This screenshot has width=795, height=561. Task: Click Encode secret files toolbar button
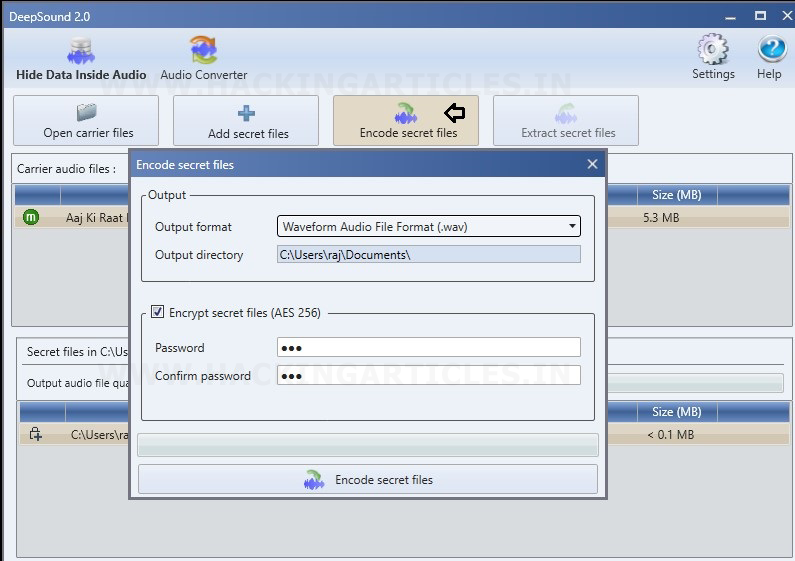[406, 121]
